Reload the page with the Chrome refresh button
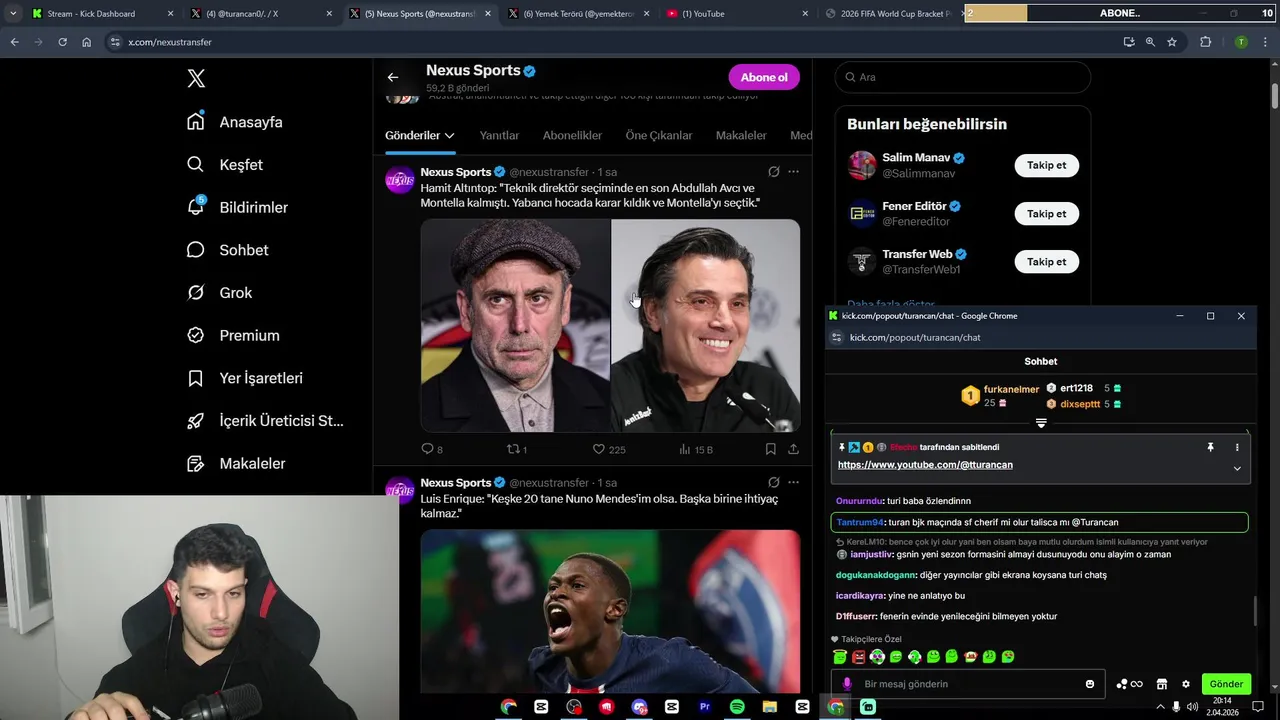The height and width of the screenshot is (720, 1280). click(62, 42)
